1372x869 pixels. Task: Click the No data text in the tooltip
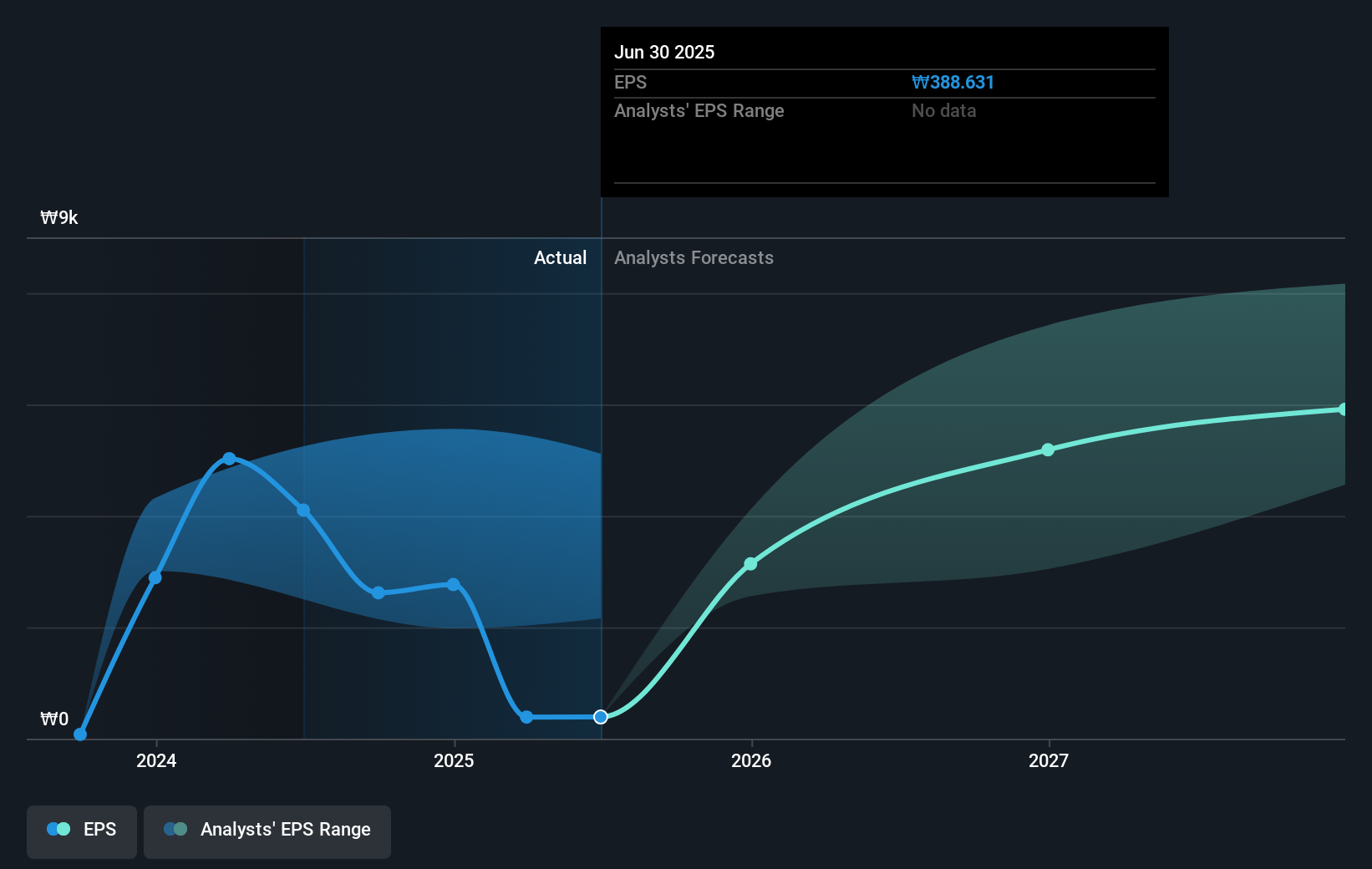pos(943,110)
